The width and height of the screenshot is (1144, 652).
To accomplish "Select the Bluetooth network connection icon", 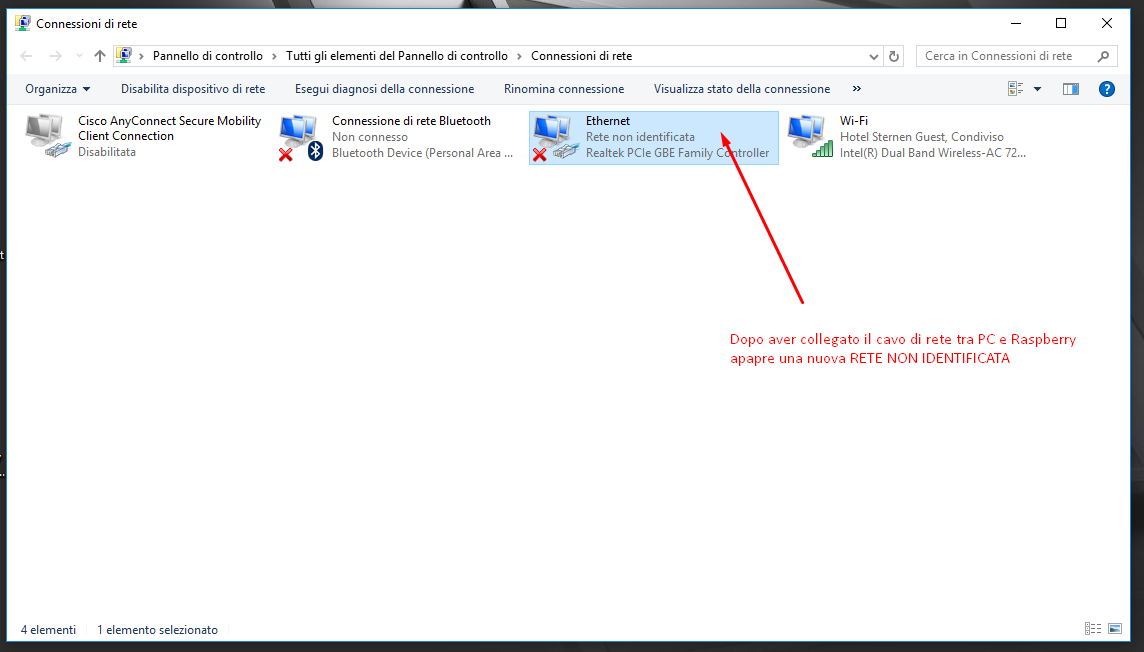I will click(x=301, y=137).
